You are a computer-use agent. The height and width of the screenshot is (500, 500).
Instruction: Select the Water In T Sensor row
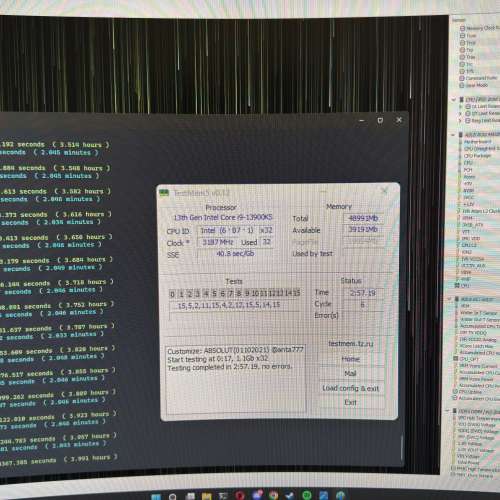click(x=479, y=313)
